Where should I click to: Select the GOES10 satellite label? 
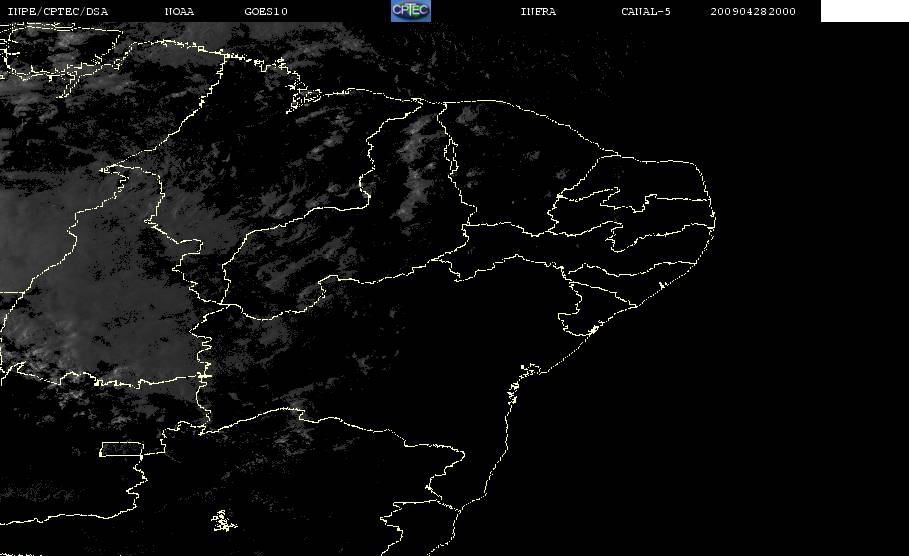pos(266,12)
